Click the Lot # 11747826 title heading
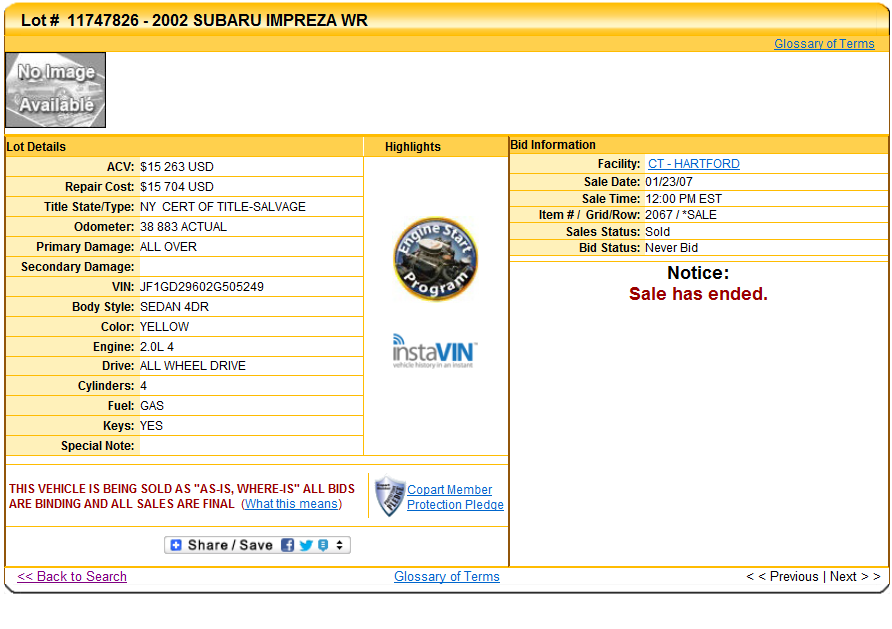This screenshot has height=629, width=892. (194, 20)
